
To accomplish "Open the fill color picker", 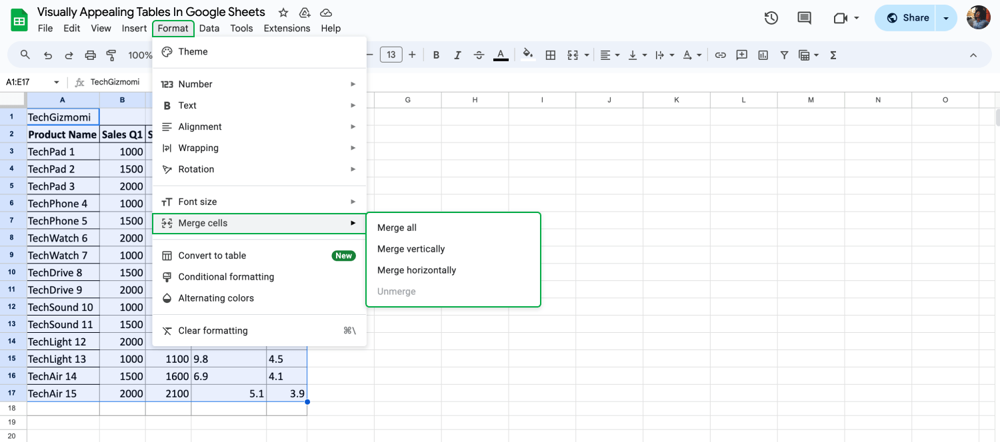I will [x=527, y=55].
